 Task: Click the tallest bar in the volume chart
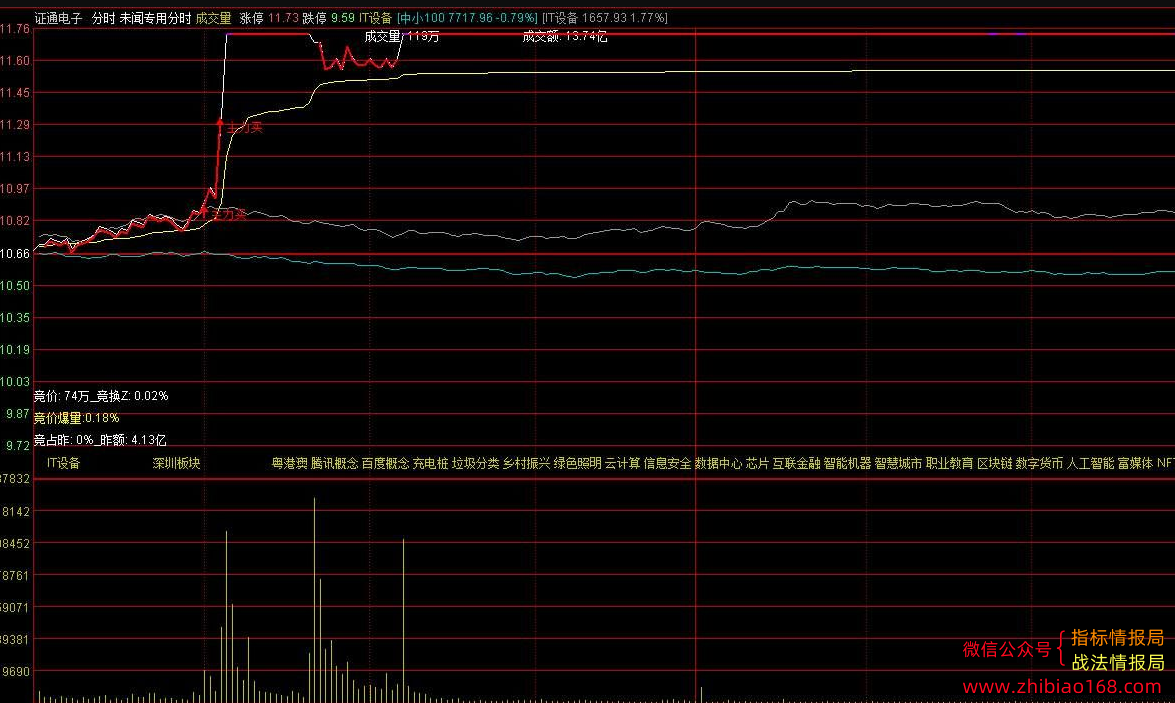coord(315,600)
